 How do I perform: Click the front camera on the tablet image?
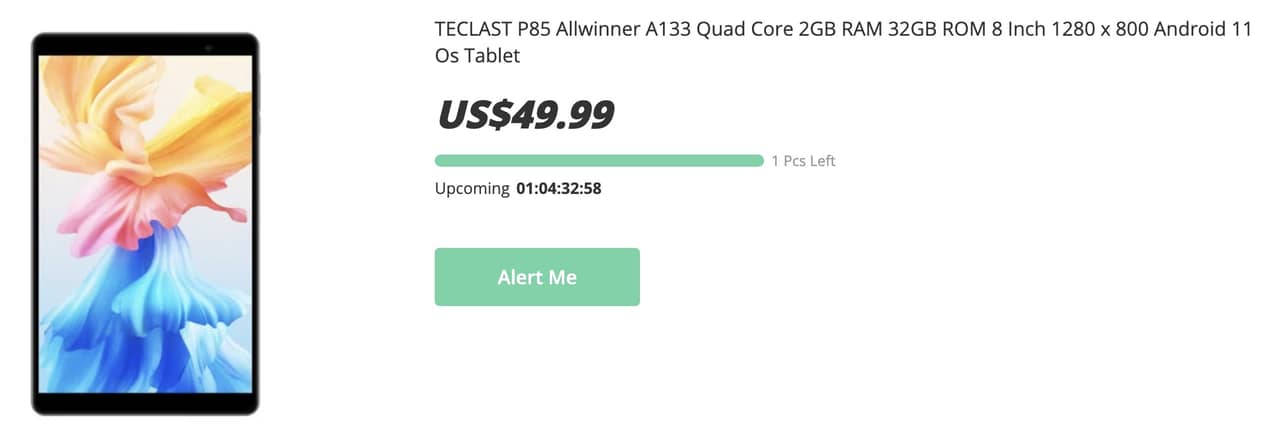[208, 47]
